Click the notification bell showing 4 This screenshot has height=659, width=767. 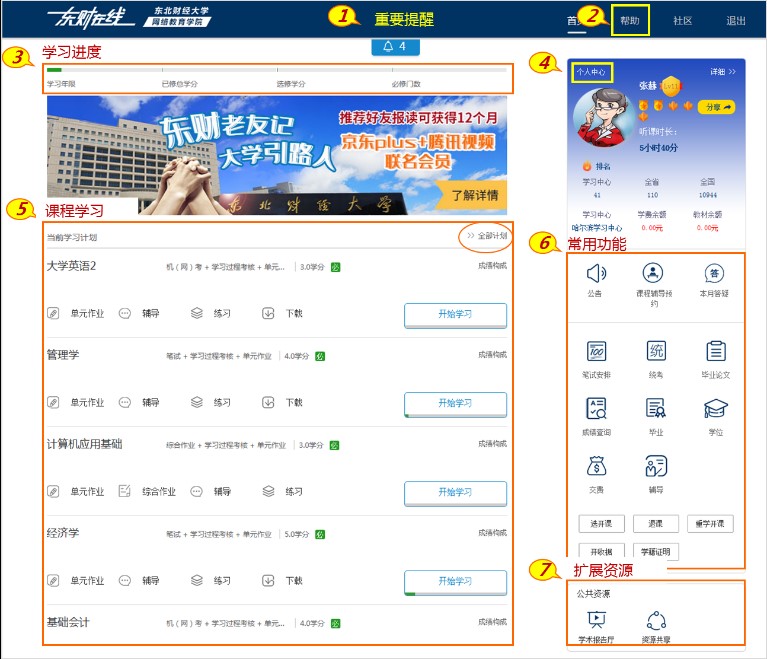coord(395,46)
